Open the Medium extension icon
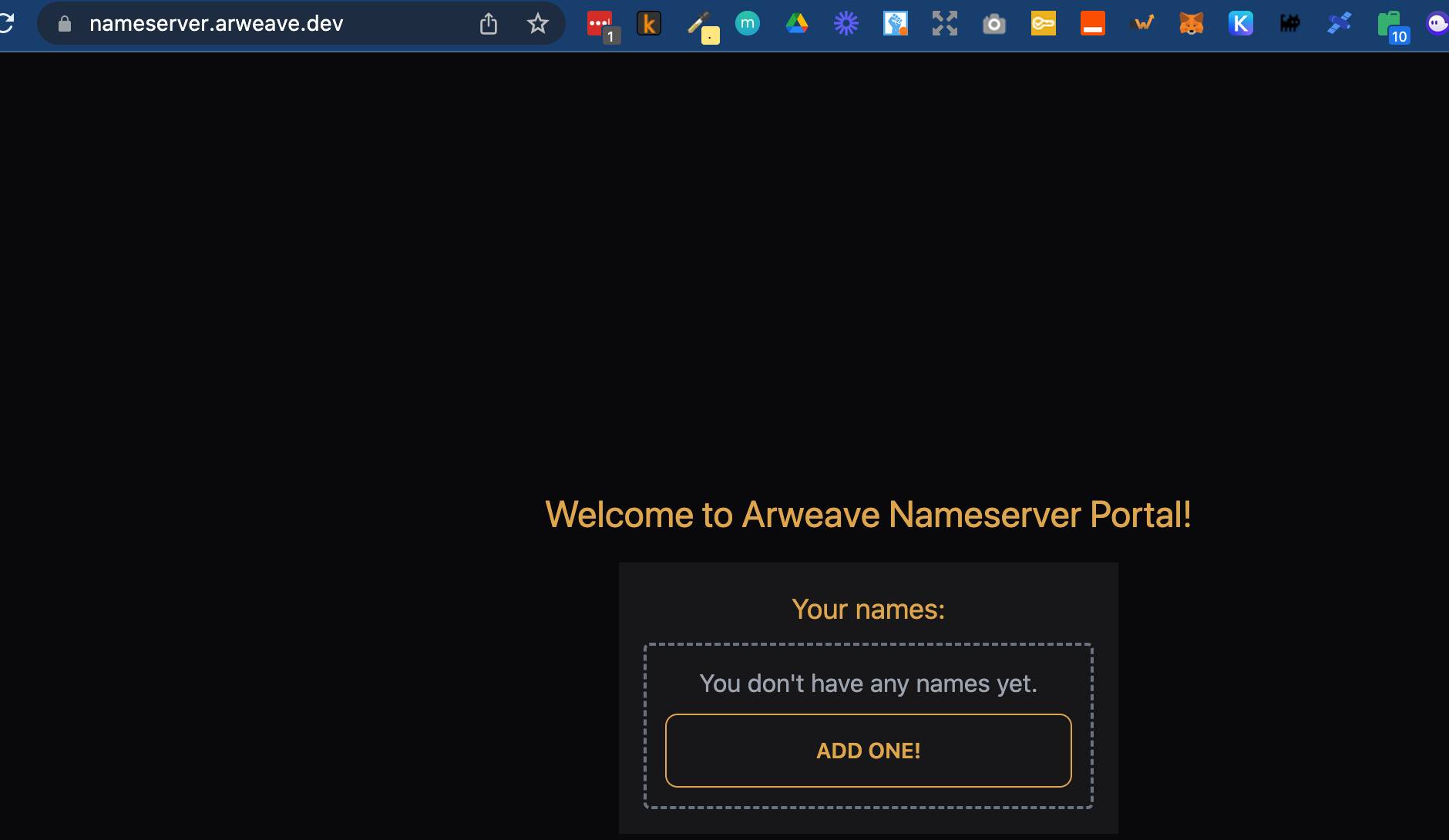Screen dimensions: 1449x840 pos(745,23)
